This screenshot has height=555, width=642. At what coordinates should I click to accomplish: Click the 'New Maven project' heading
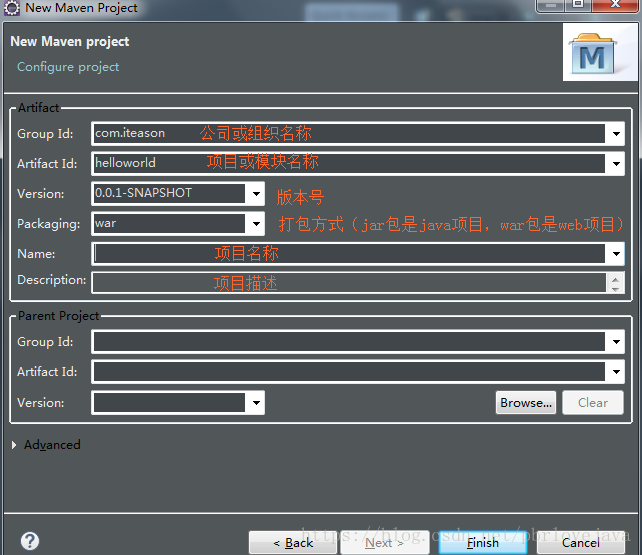click(70, 41)
